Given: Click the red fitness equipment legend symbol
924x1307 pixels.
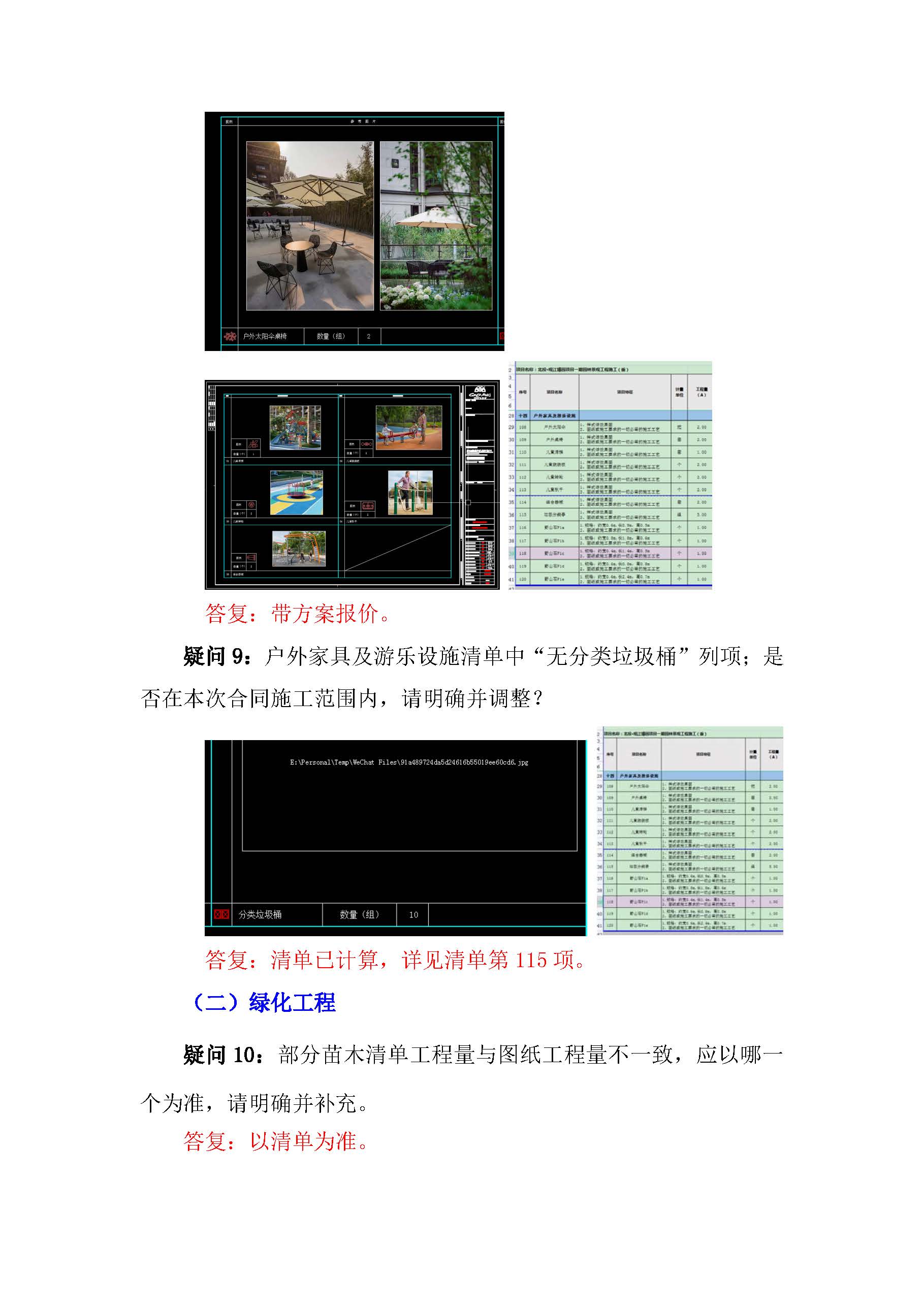Looking at the screenshot, I should coord(367,505).
